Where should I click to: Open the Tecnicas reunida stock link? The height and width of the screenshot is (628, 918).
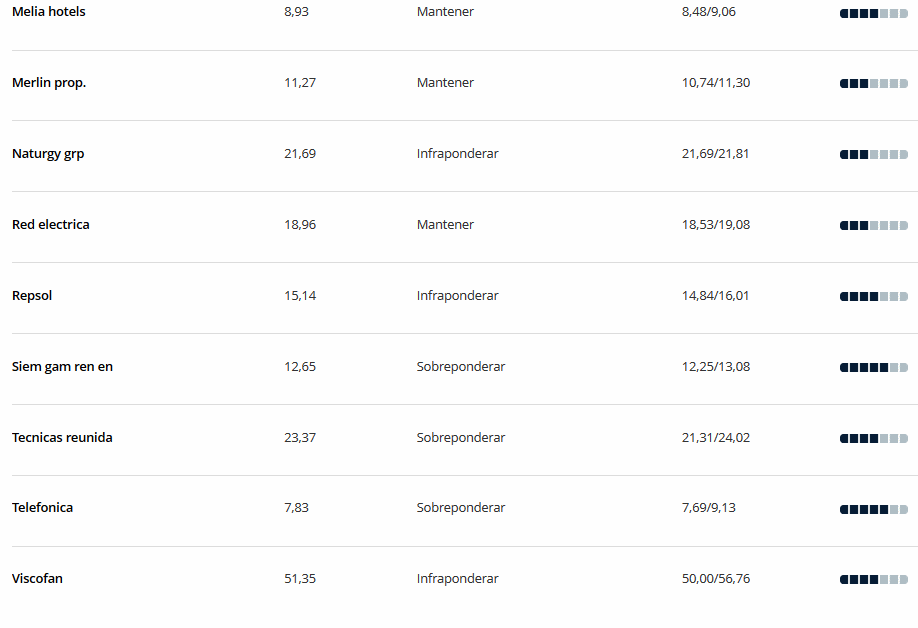coord(62,438)
